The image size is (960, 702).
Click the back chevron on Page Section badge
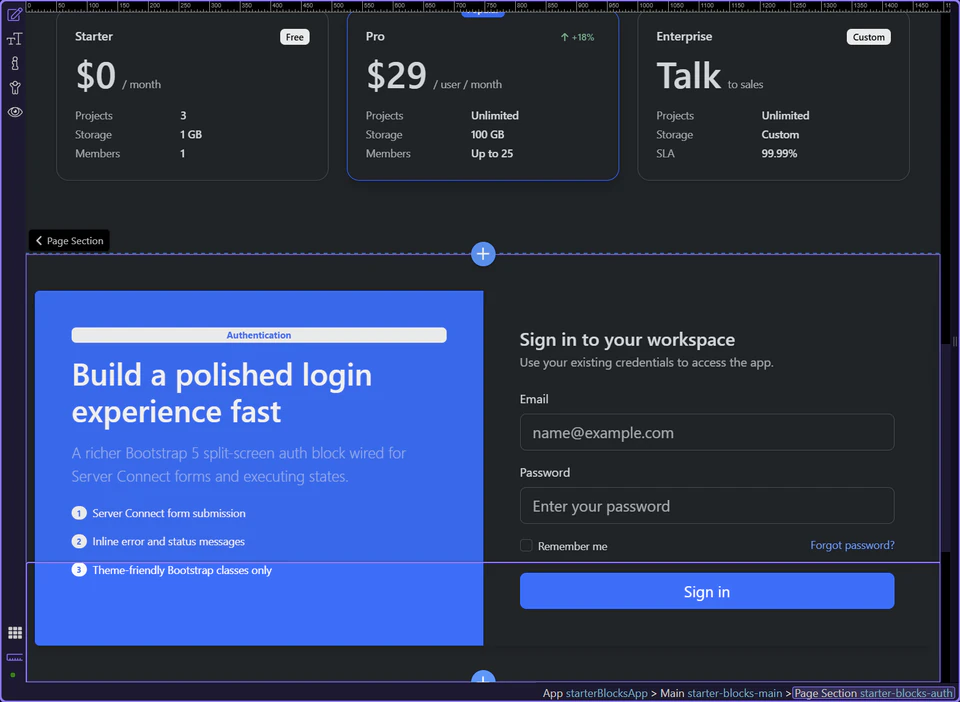pos(38,240)
